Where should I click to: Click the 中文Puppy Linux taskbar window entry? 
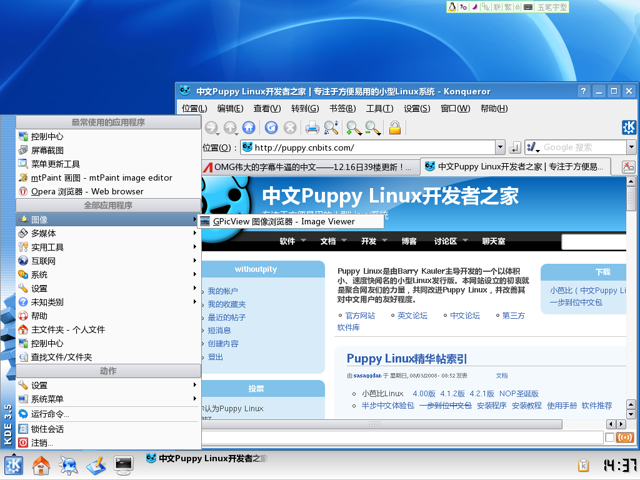click(206, 458)
